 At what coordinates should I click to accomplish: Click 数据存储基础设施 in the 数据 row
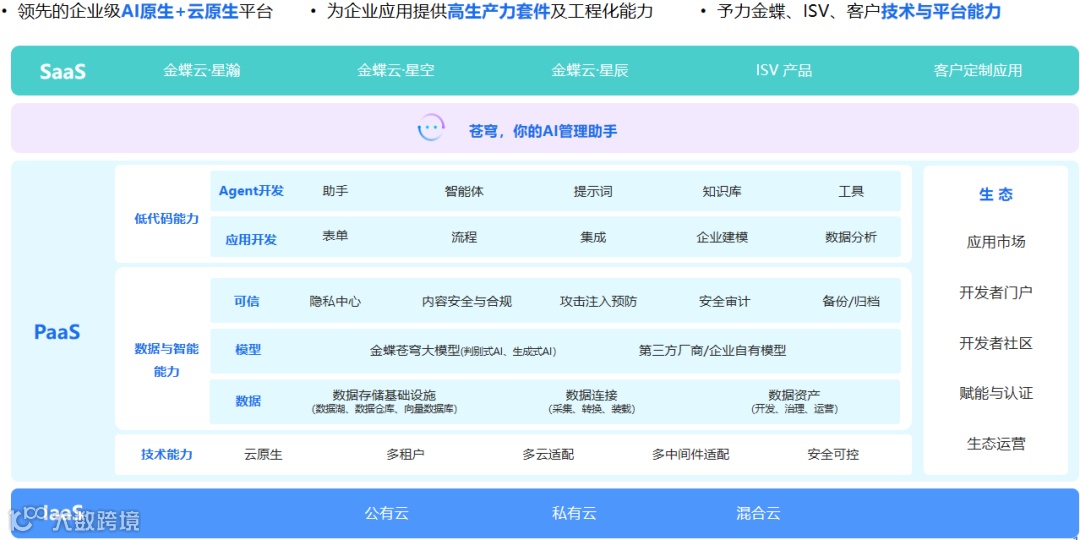384,395
